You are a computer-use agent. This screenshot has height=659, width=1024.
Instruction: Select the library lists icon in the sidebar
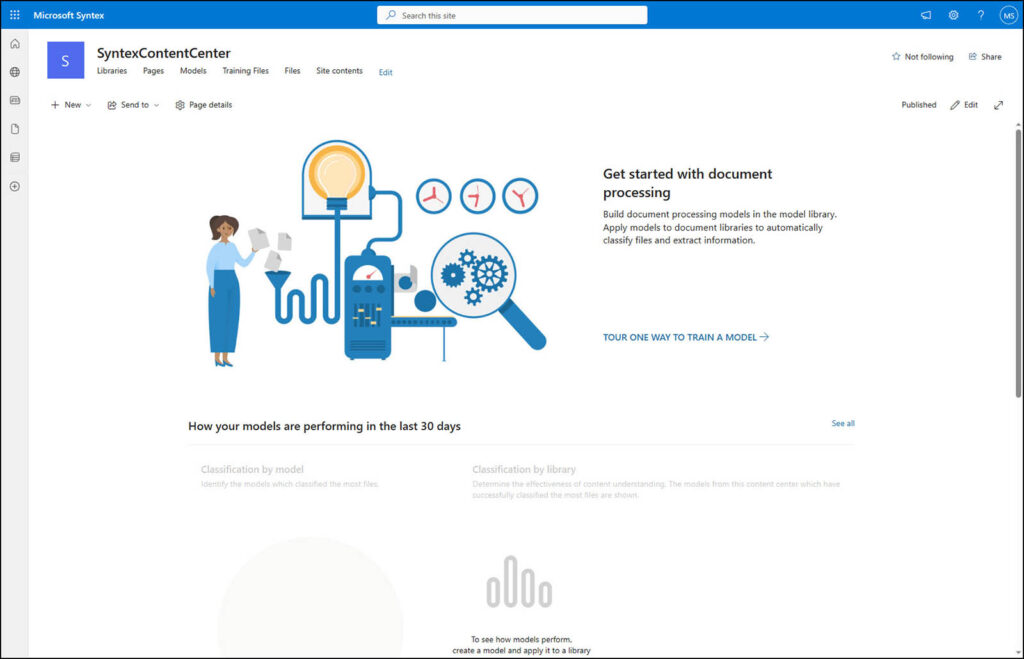pyautogui.click(x=14, y=156)
